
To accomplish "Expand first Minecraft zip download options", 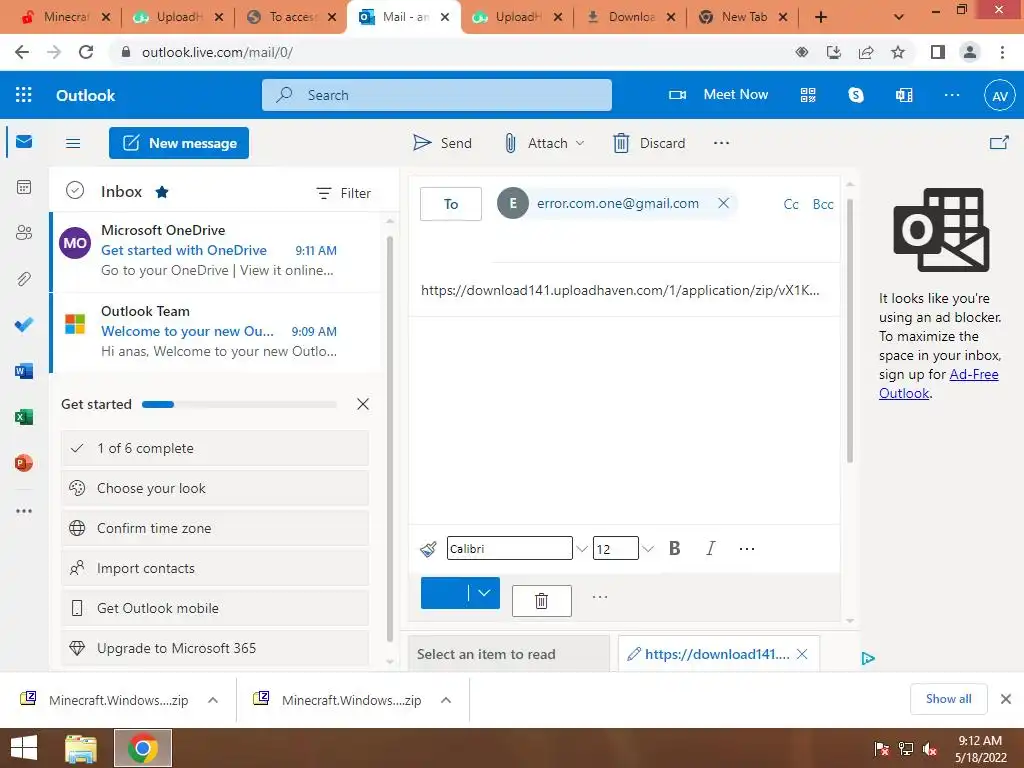I will 213,700.
